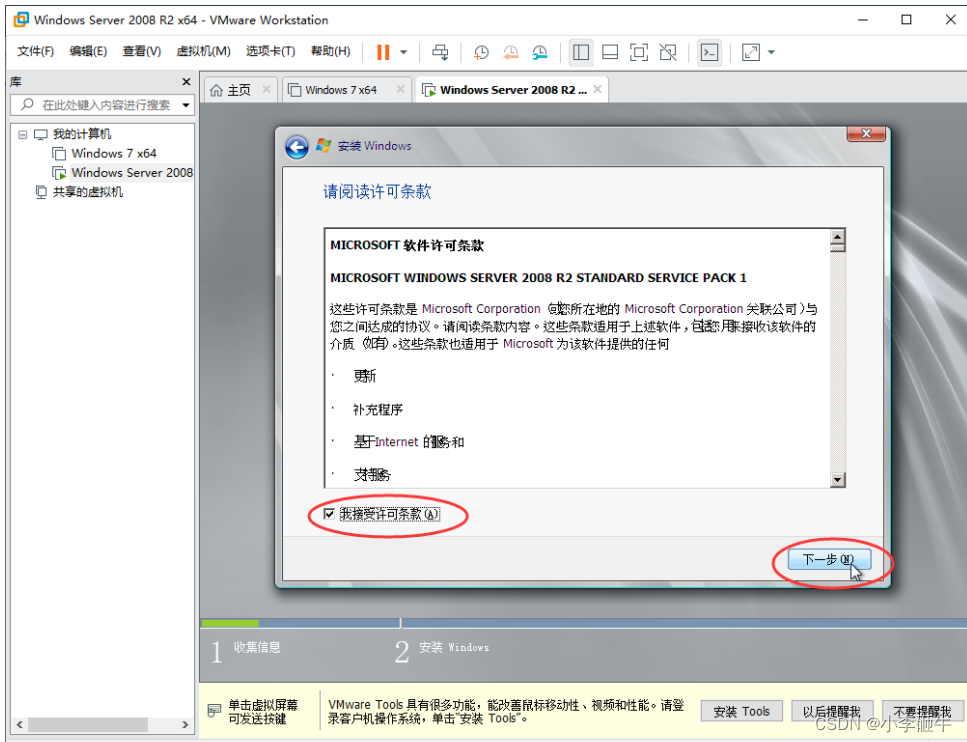967x742 pixels.
Task: Close the Windows 7 x64 tab
Action: tap(401, 89)
